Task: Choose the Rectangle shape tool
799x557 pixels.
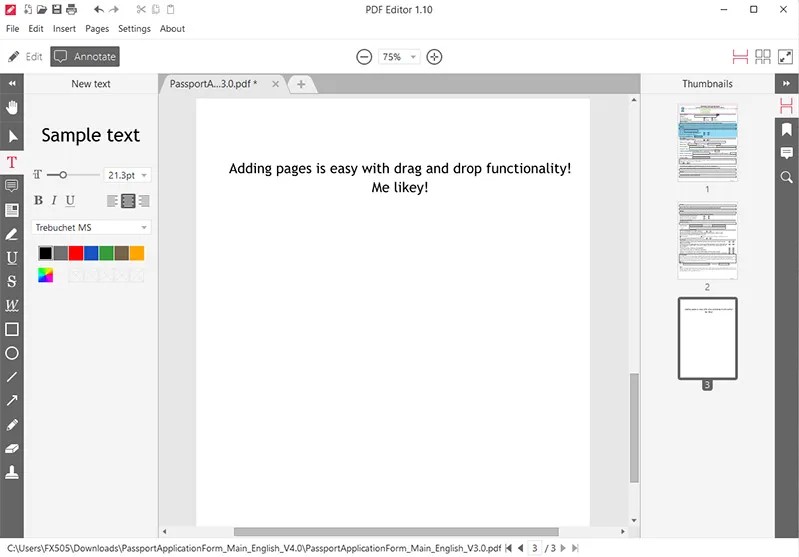Action: 12,329
